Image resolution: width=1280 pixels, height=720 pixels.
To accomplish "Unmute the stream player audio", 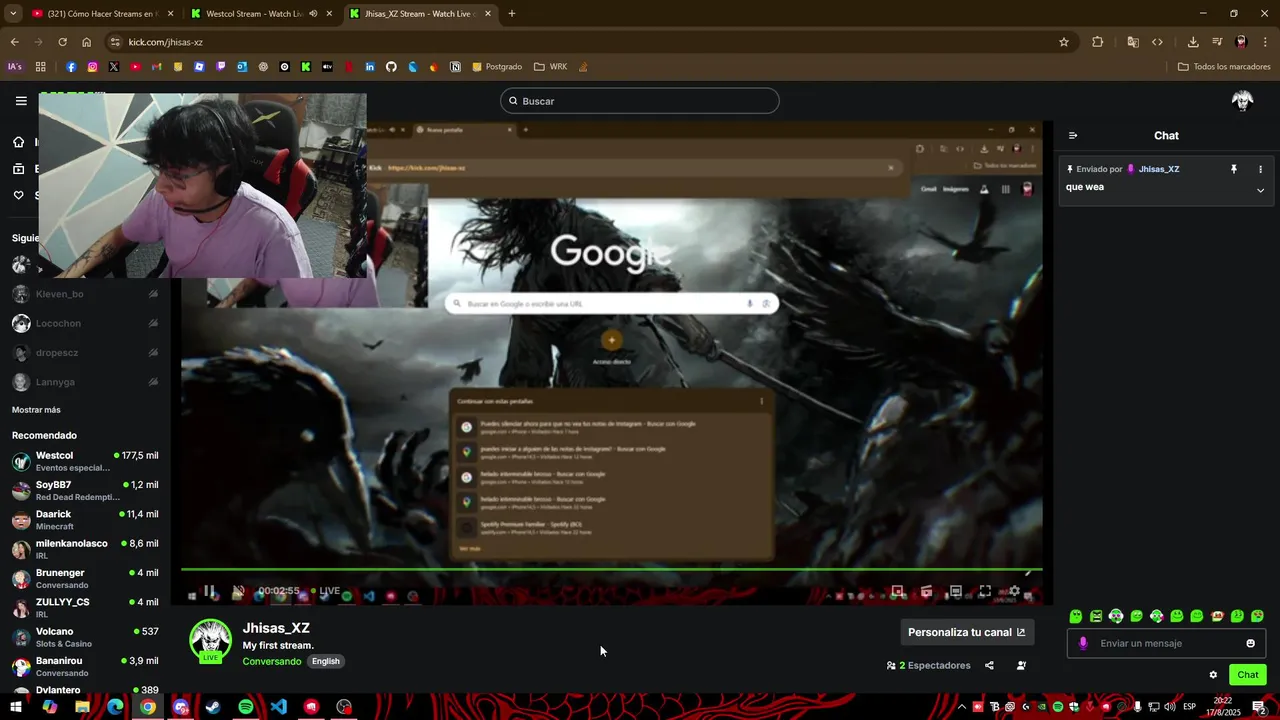I will (238, 591).
